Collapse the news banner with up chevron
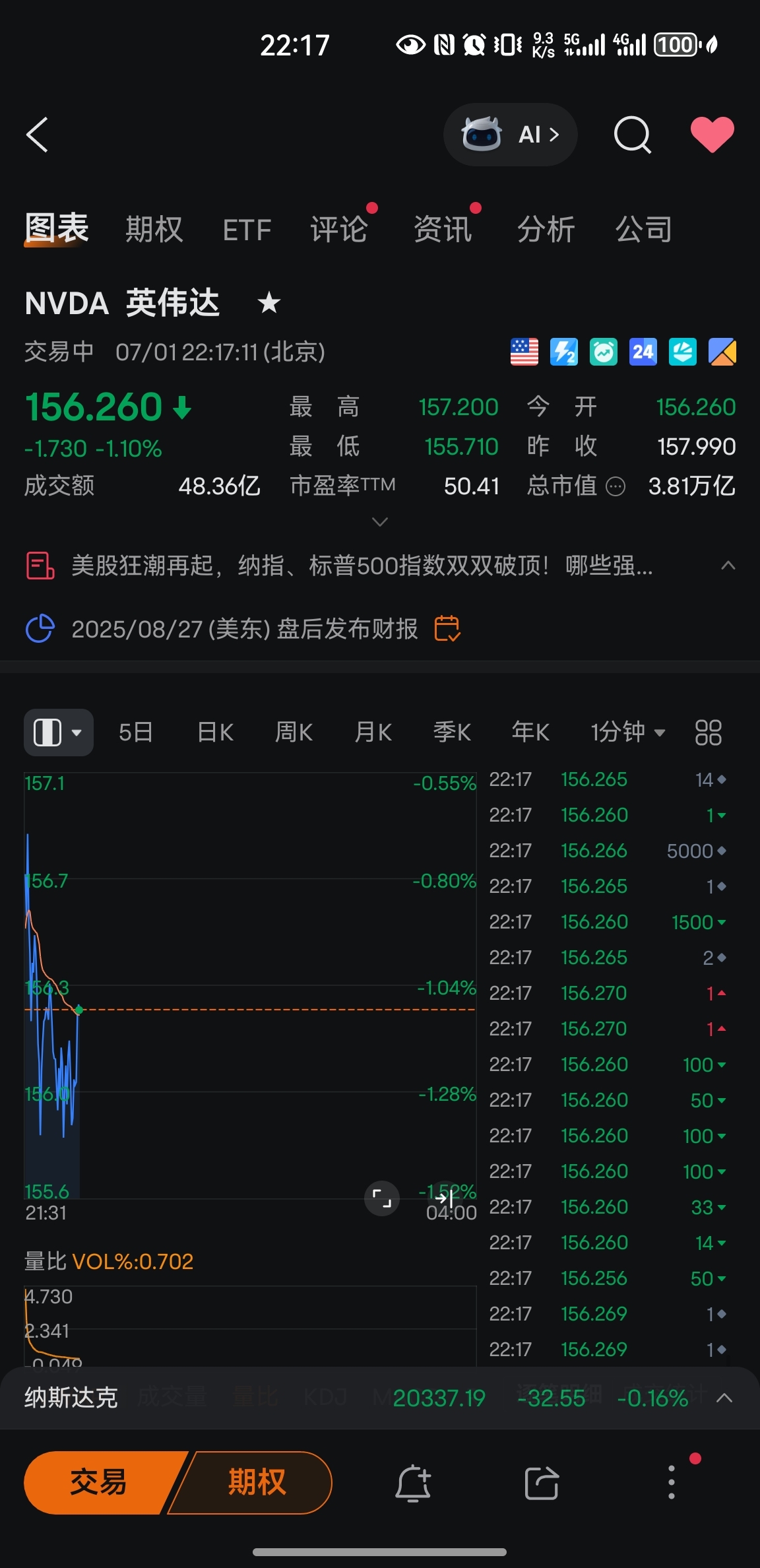The height and width of the screenshot is (1568, 760). click(x=728, y=566)
